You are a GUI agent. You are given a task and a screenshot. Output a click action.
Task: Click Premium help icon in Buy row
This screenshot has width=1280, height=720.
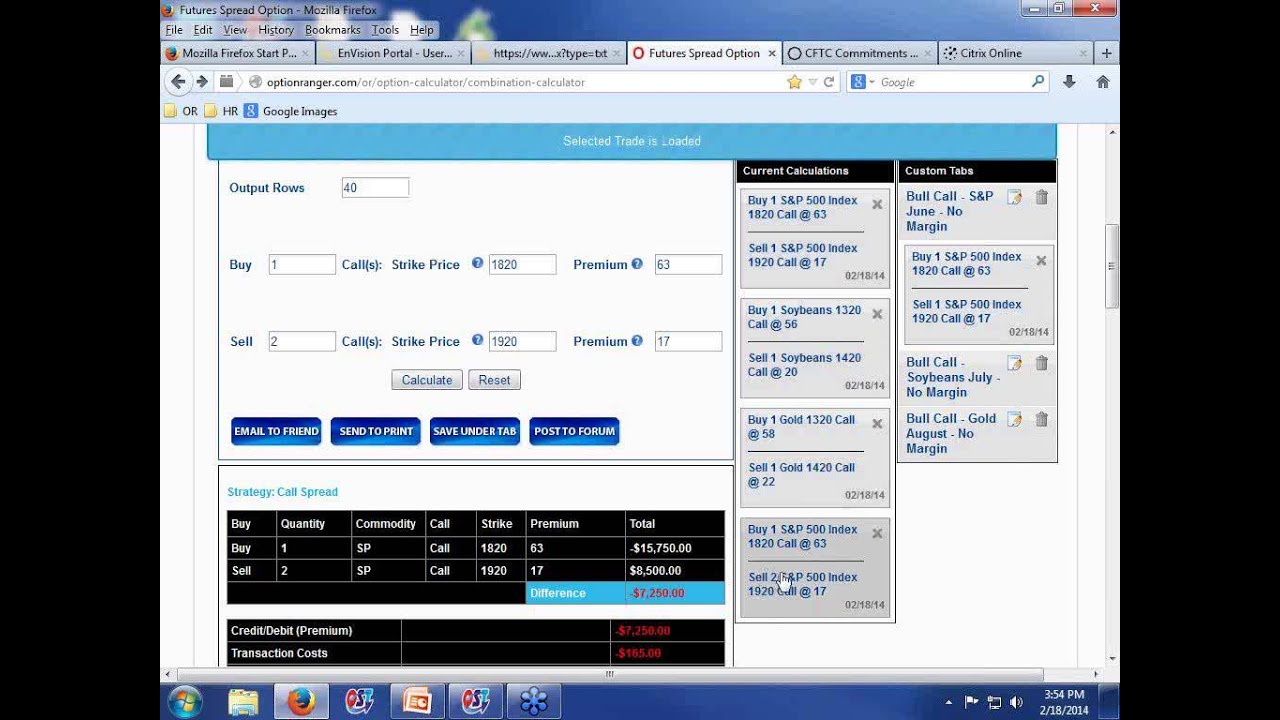[637, 264]
